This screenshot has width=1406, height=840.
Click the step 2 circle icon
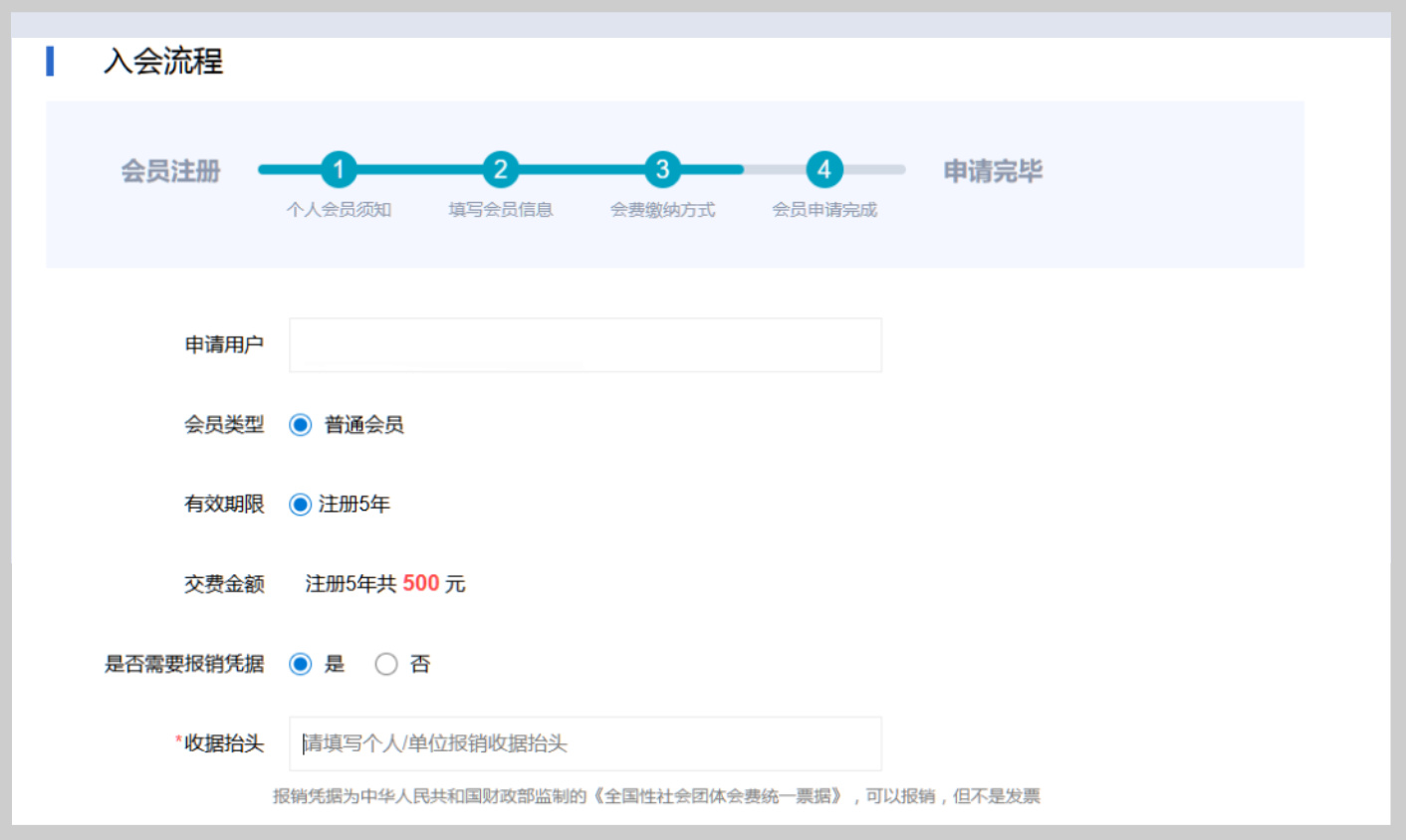coord(500,169)
